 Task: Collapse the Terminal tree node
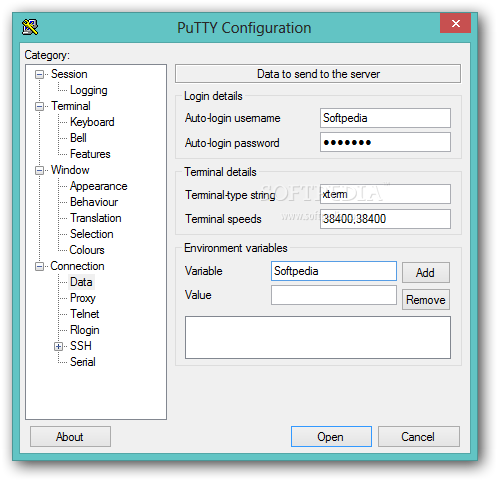pos(39,106)
